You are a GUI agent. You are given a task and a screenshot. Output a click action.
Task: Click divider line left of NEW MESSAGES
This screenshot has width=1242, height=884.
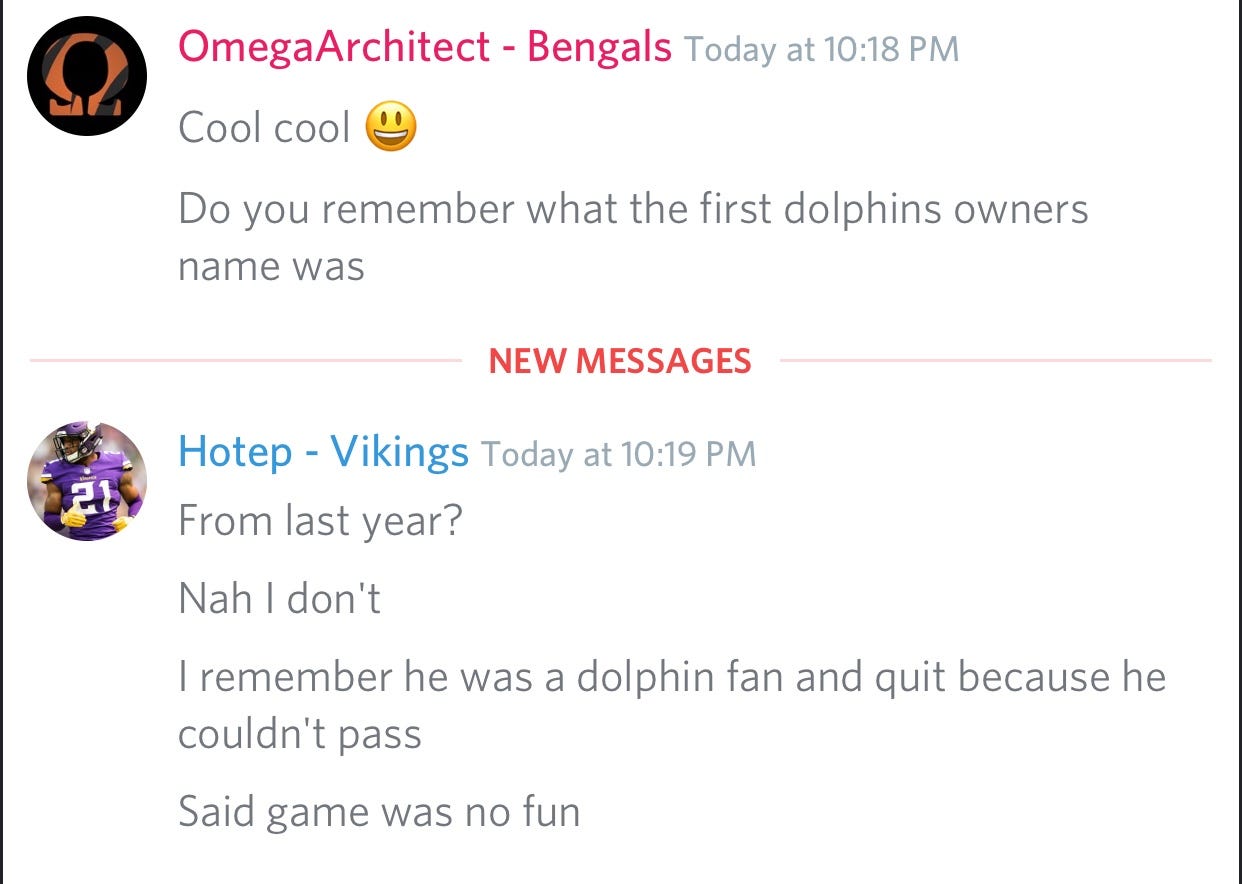[246, 360]
